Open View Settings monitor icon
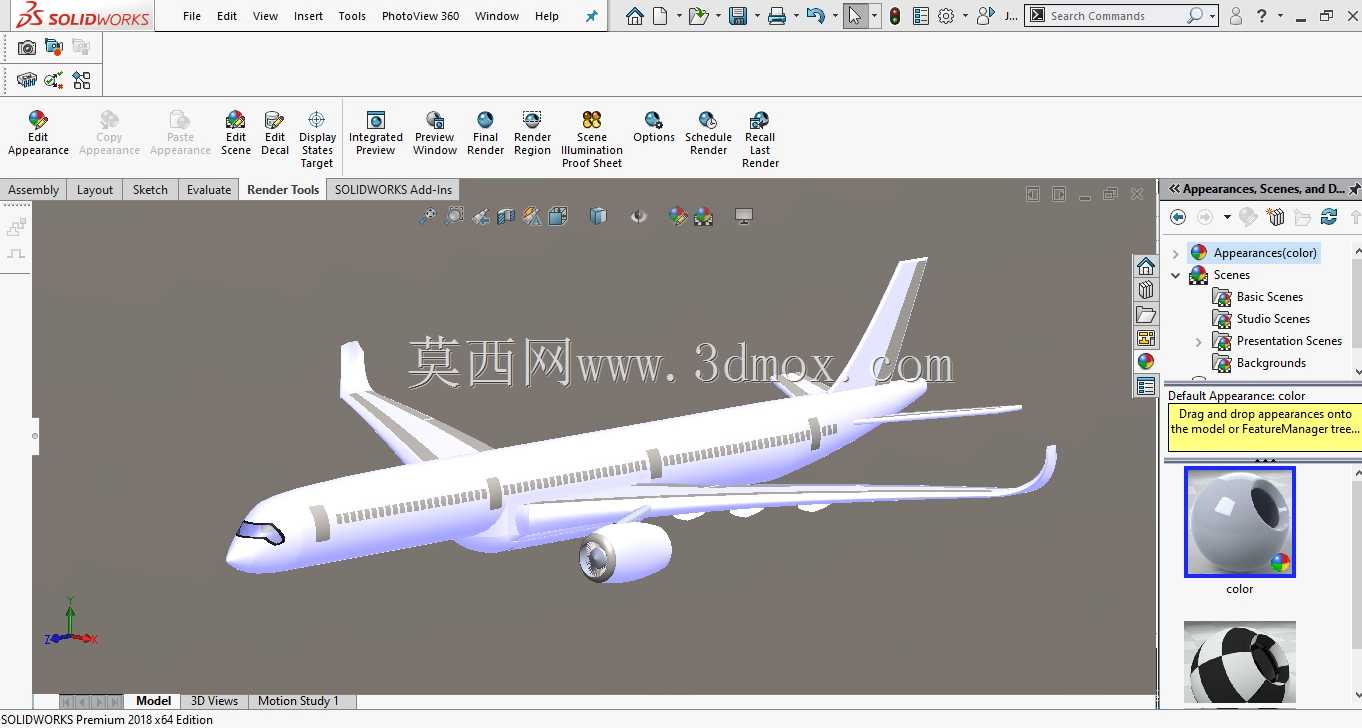This screenshot has height=728, width=1362. point(743,216)
